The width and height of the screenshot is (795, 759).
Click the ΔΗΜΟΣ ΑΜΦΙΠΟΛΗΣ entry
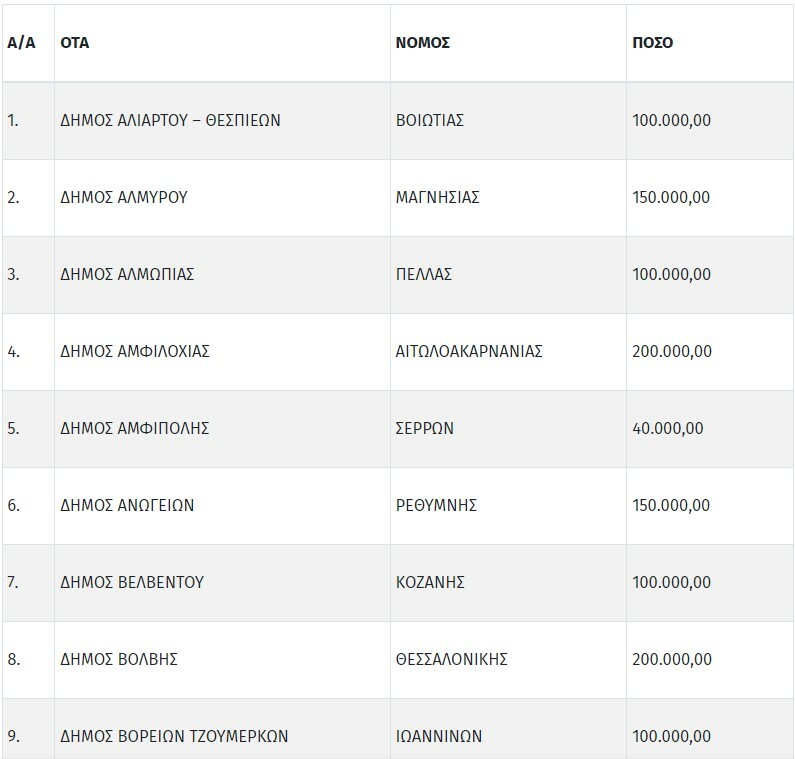coord(134,428)
